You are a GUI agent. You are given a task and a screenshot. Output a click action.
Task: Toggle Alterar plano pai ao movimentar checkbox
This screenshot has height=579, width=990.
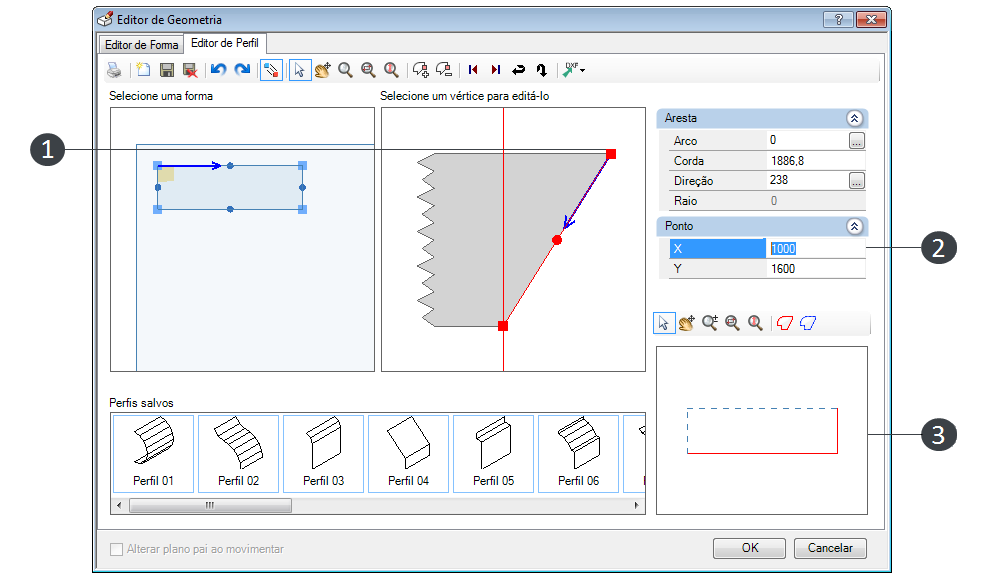coord(116,549)
